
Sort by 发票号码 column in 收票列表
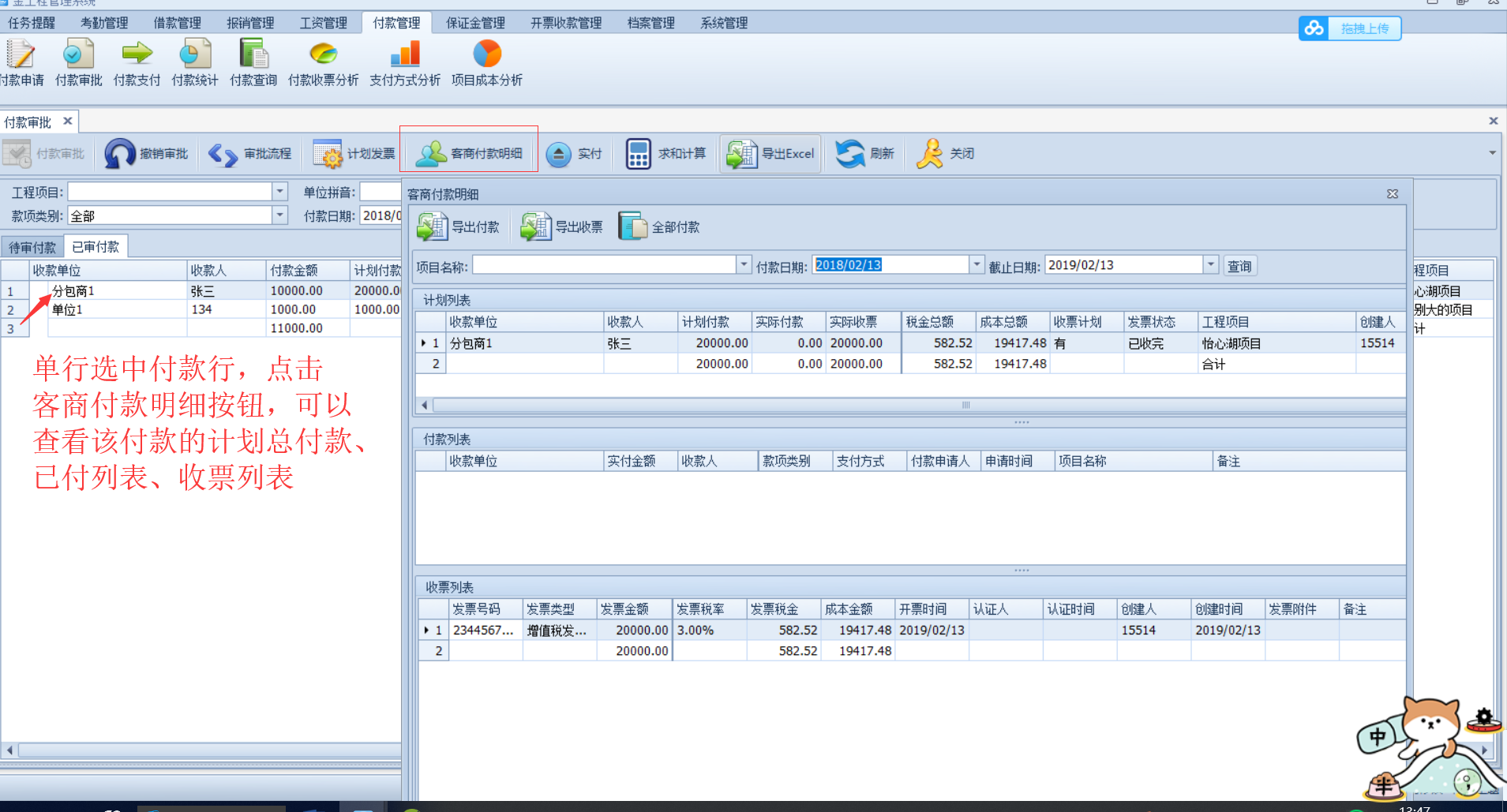click(x=485, y=609)
